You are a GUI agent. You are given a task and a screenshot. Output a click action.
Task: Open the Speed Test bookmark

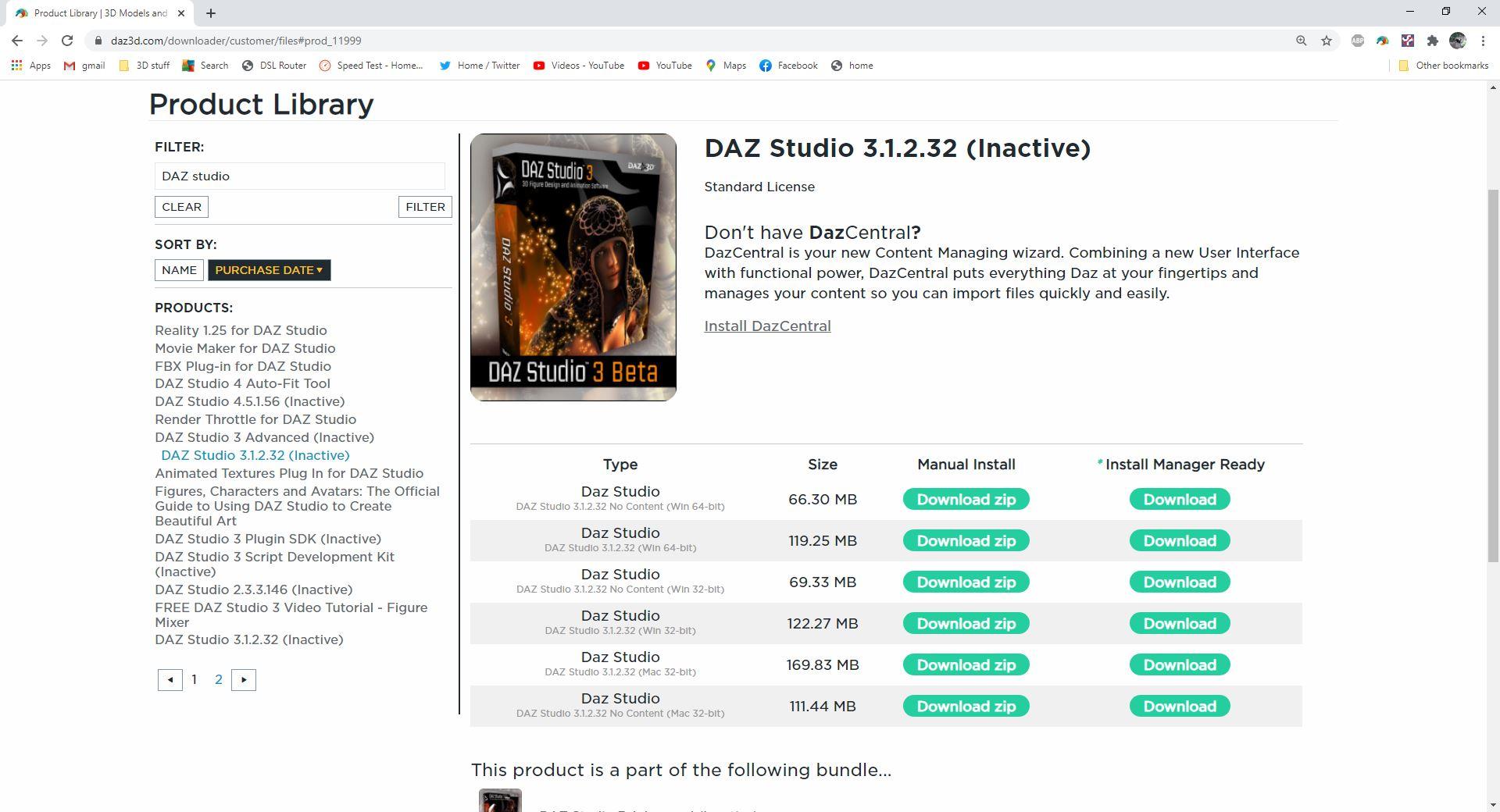371,66
